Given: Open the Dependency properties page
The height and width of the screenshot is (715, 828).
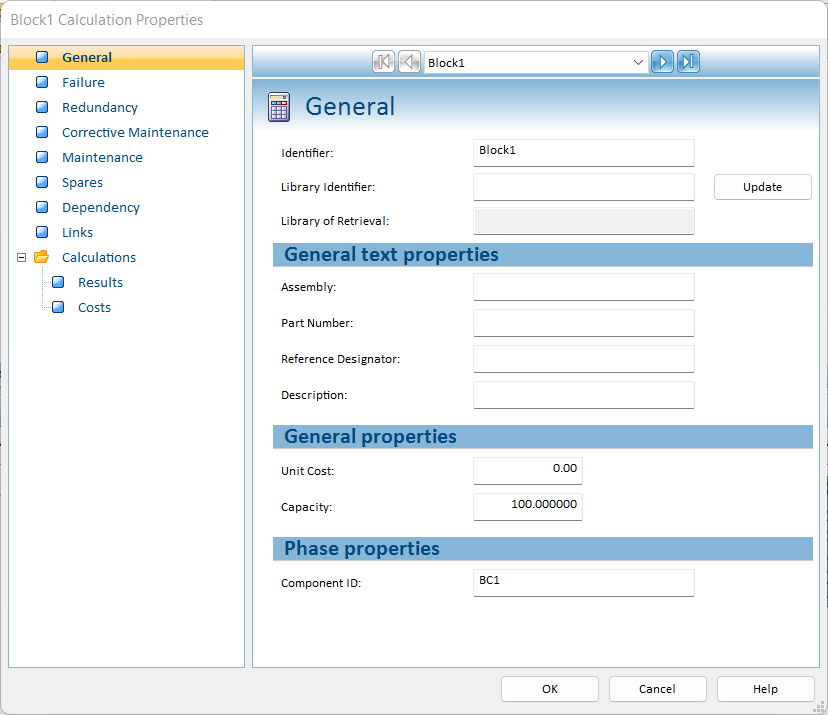Looking at the screenshot, I should (x=101, y=208).
